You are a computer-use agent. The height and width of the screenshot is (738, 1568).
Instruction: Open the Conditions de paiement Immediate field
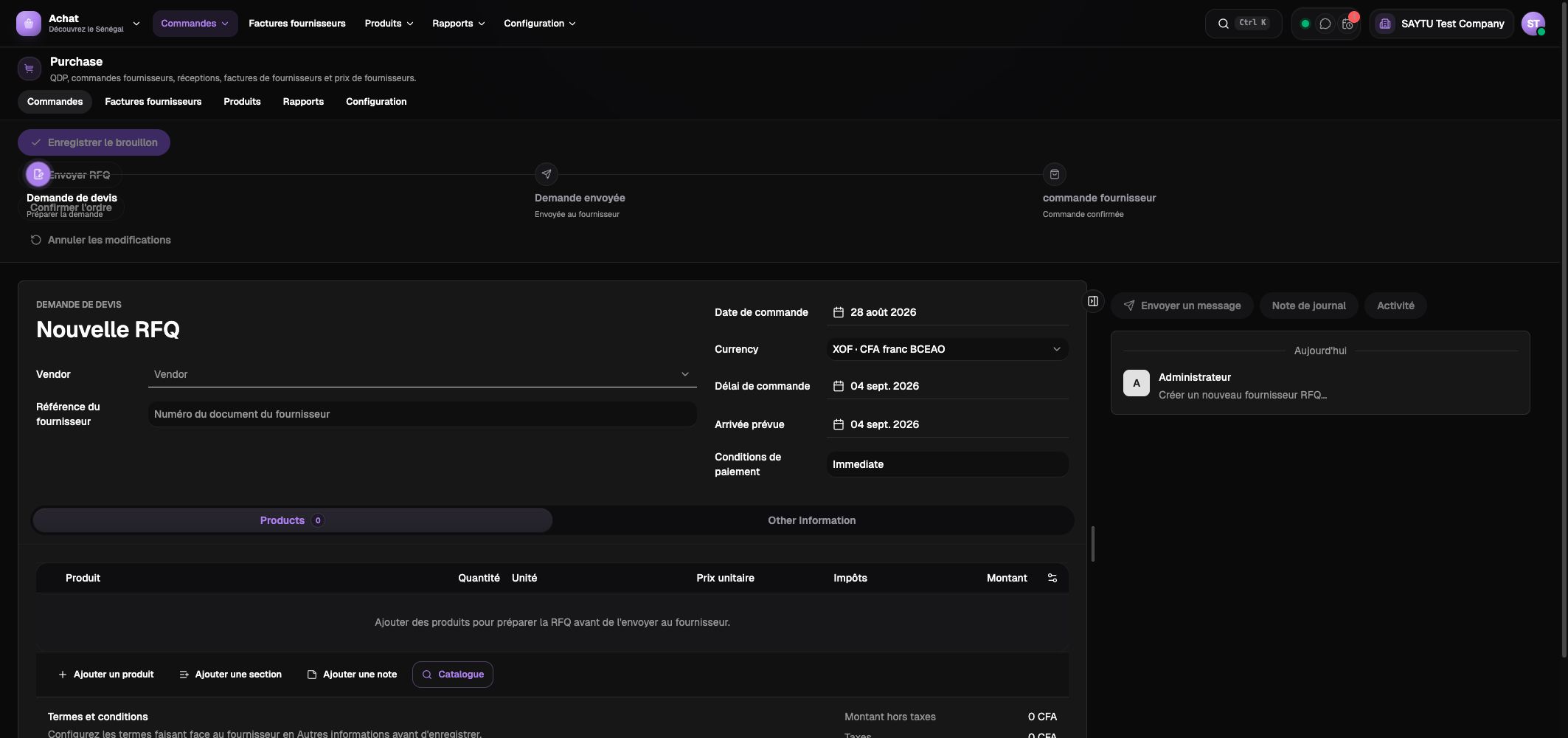coord(948,464)
